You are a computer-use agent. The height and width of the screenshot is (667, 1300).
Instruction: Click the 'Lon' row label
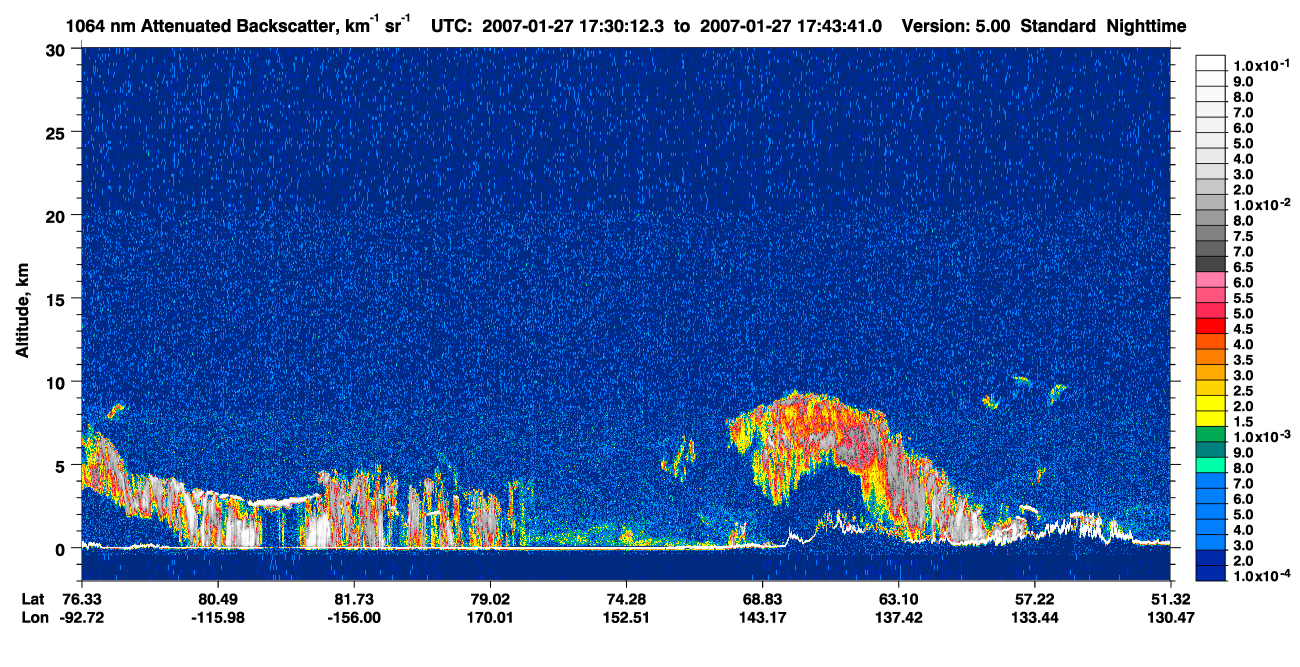coord(34,617)
